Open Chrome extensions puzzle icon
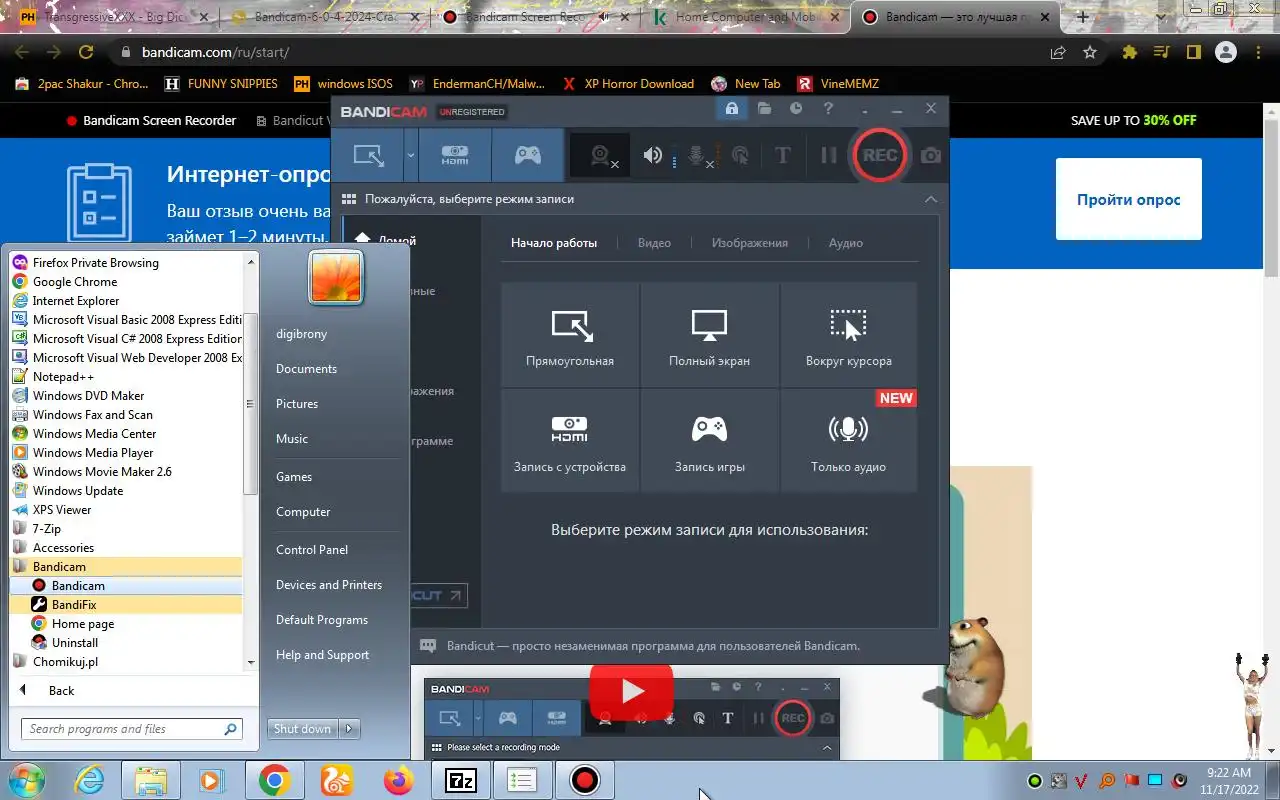The height and width of the screenshot is (800, 1280). (1130, 52)
